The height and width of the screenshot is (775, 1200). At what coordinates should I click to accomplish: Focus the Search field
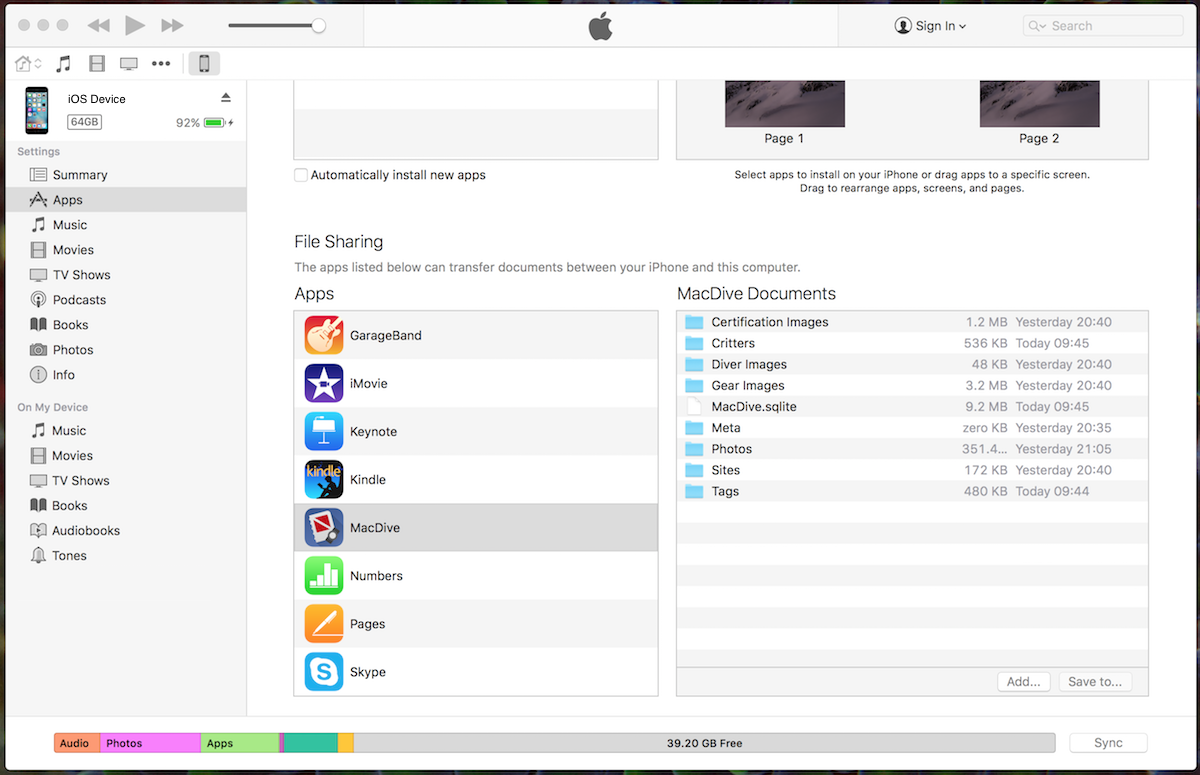click(1103, 26)
